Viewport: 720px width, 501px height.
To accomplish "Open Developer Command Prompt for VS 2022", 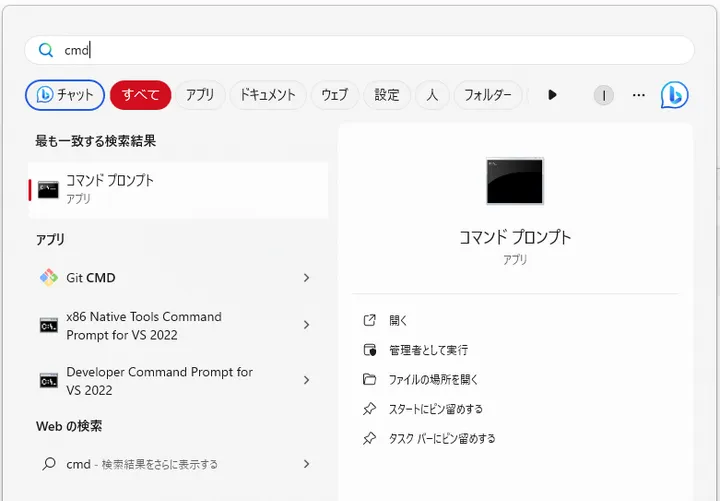I will [178, 381].
